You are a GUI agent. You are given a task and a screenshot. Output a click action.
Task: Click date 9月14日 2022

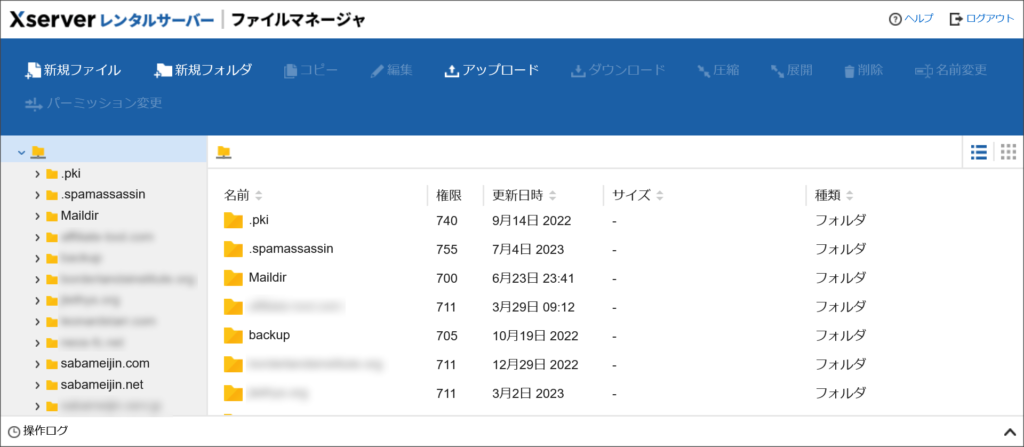[x=532, y=221]
